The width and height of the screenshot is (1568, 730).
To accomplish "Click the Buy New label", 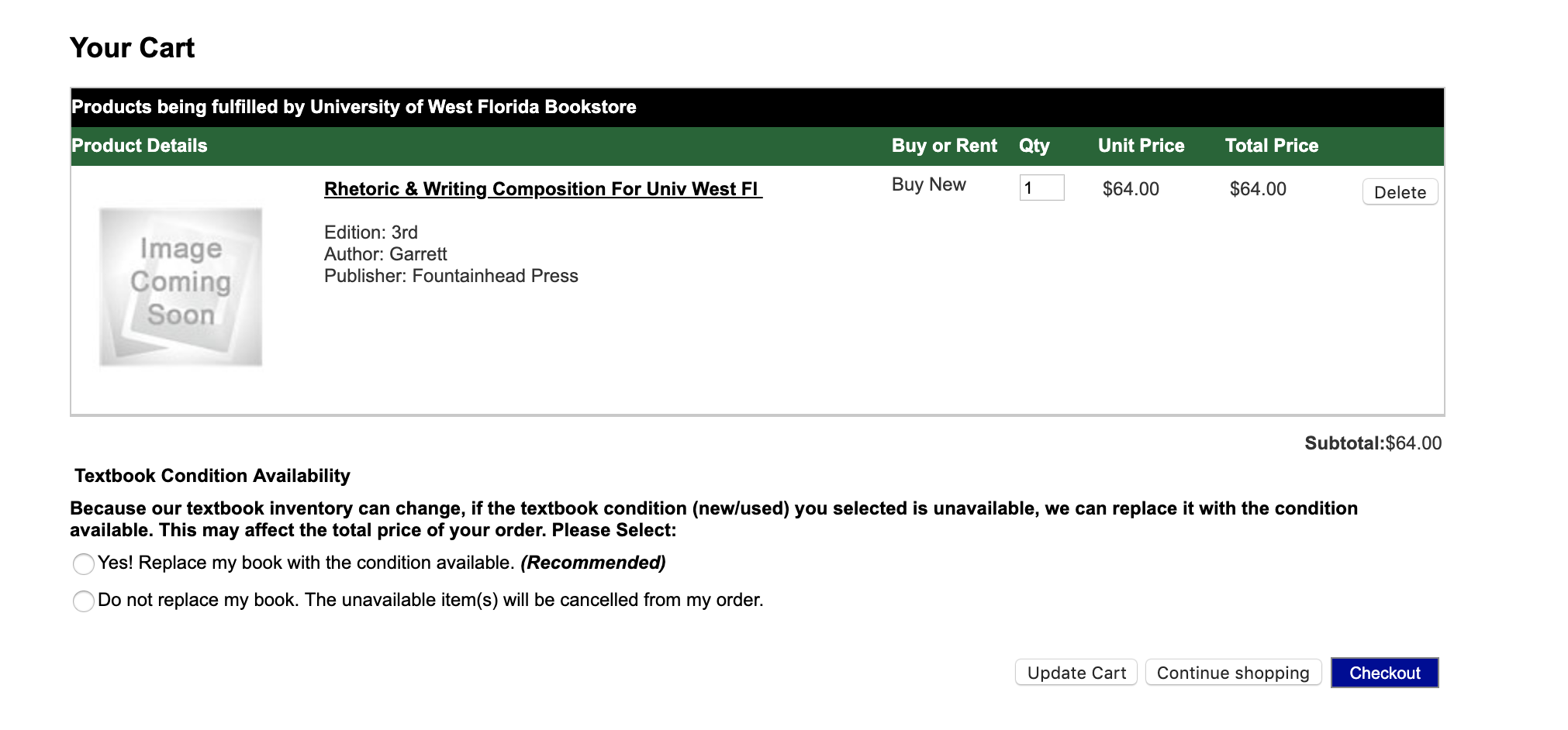I will (x=928, y=184).
